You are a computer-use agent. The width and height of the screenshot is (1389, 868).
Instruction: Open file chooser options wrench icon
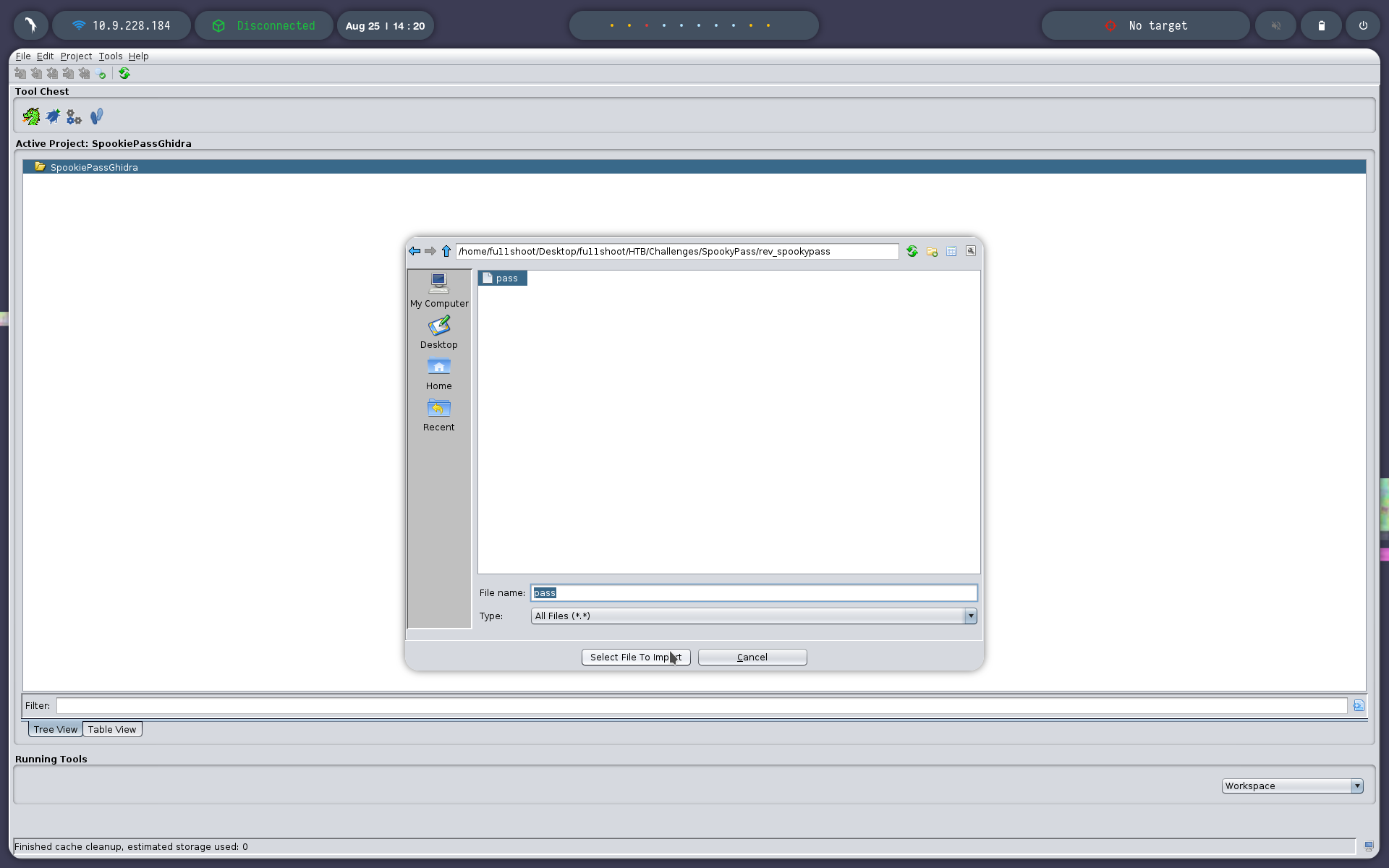pyautogui.click(x=971, y=251)
